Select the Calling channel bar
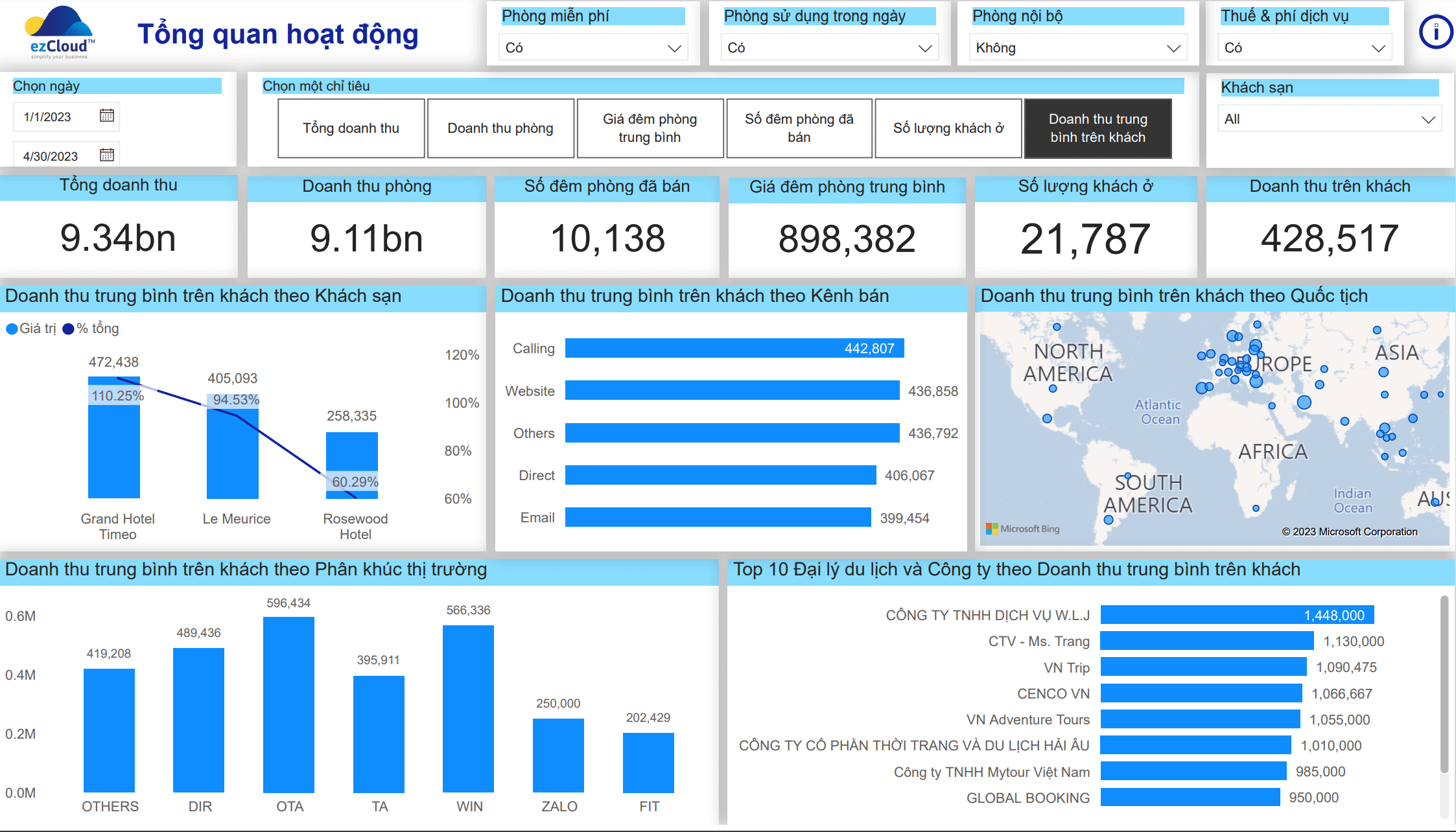Screen dimensions: 1456x832 (734, 348)
